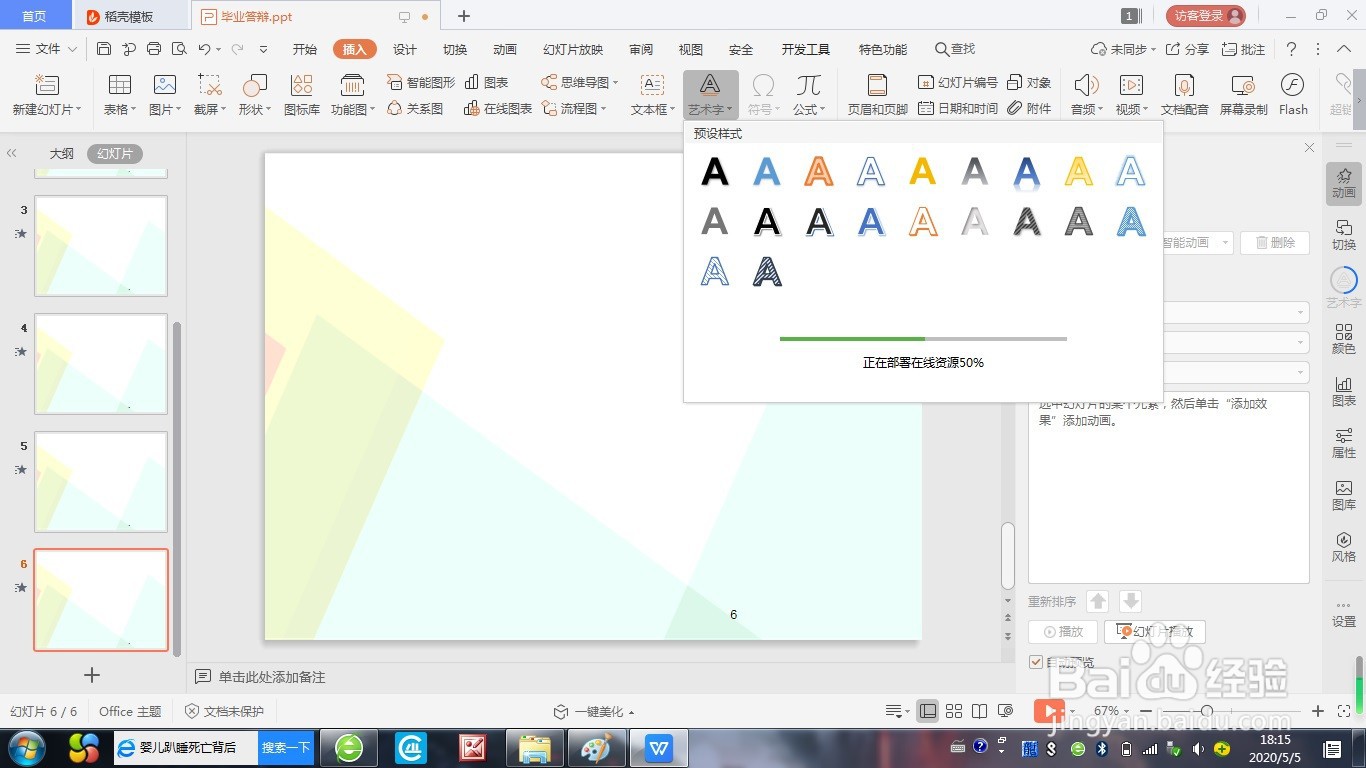
Task: Expand the 流程图 flowchart dropdown
Action: pyautogui.click(x=604, y=108)
